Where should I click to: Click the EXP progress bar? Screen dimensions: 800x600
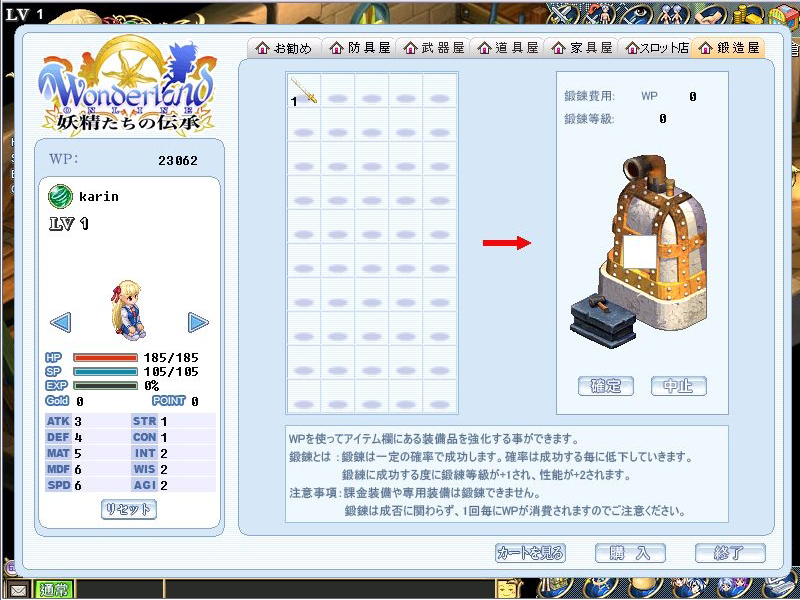pyautogui.click(x=106, y=386)
